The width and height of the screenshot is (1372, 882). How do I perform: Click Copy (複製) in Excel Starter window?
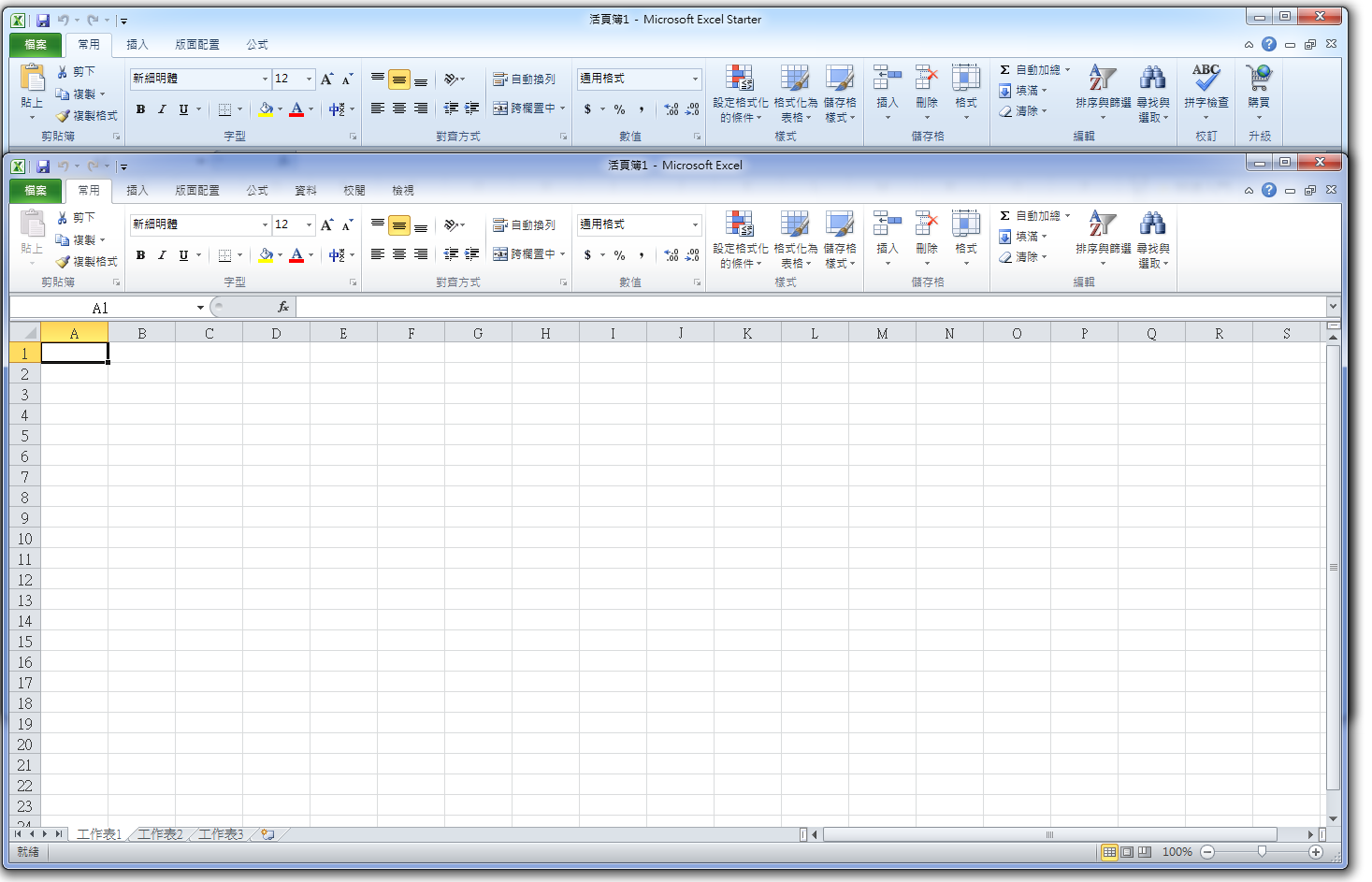coord(75,94)
